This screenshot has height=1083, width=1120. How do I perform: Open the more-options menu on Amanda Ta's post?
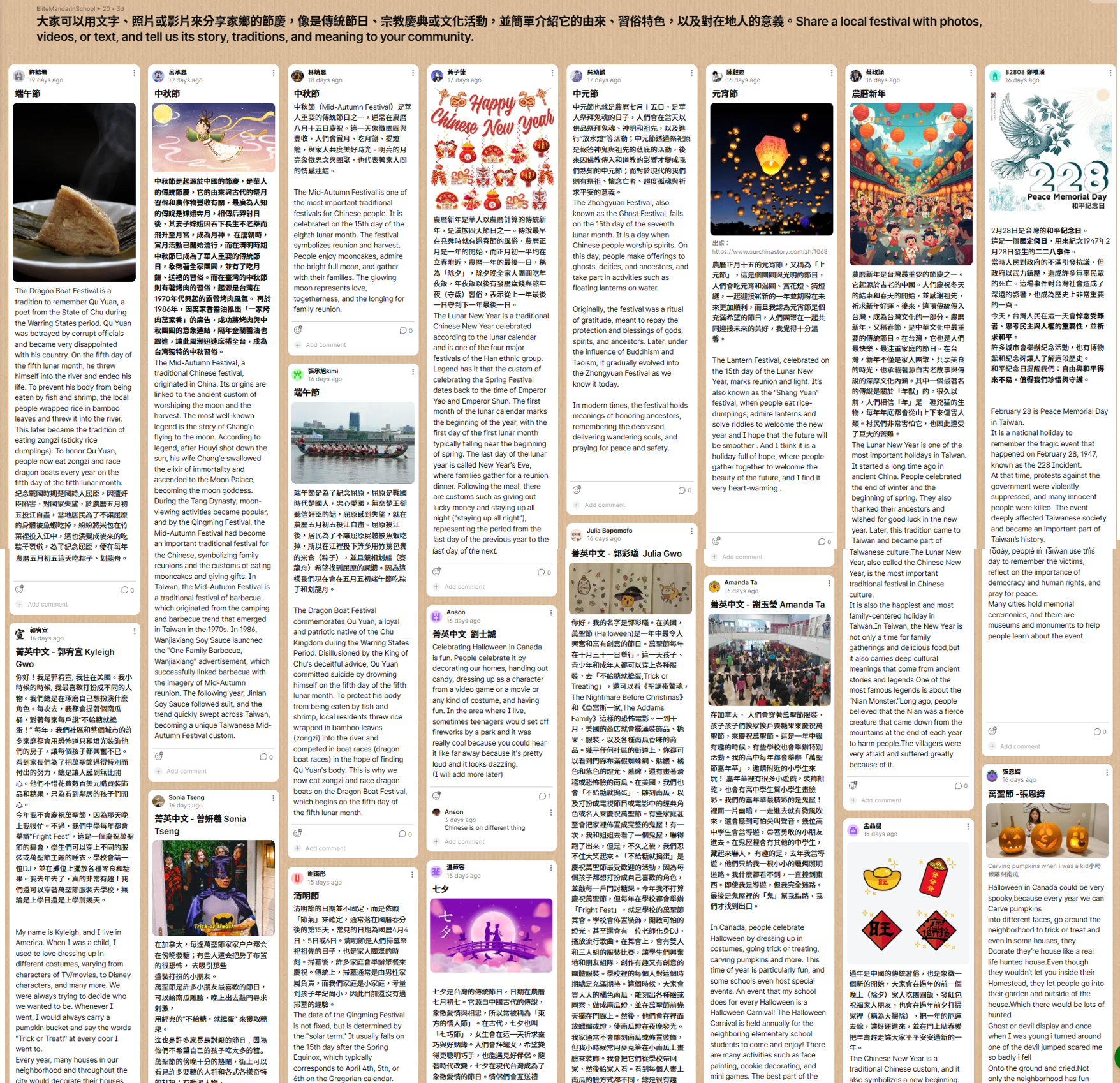point(829,583)
